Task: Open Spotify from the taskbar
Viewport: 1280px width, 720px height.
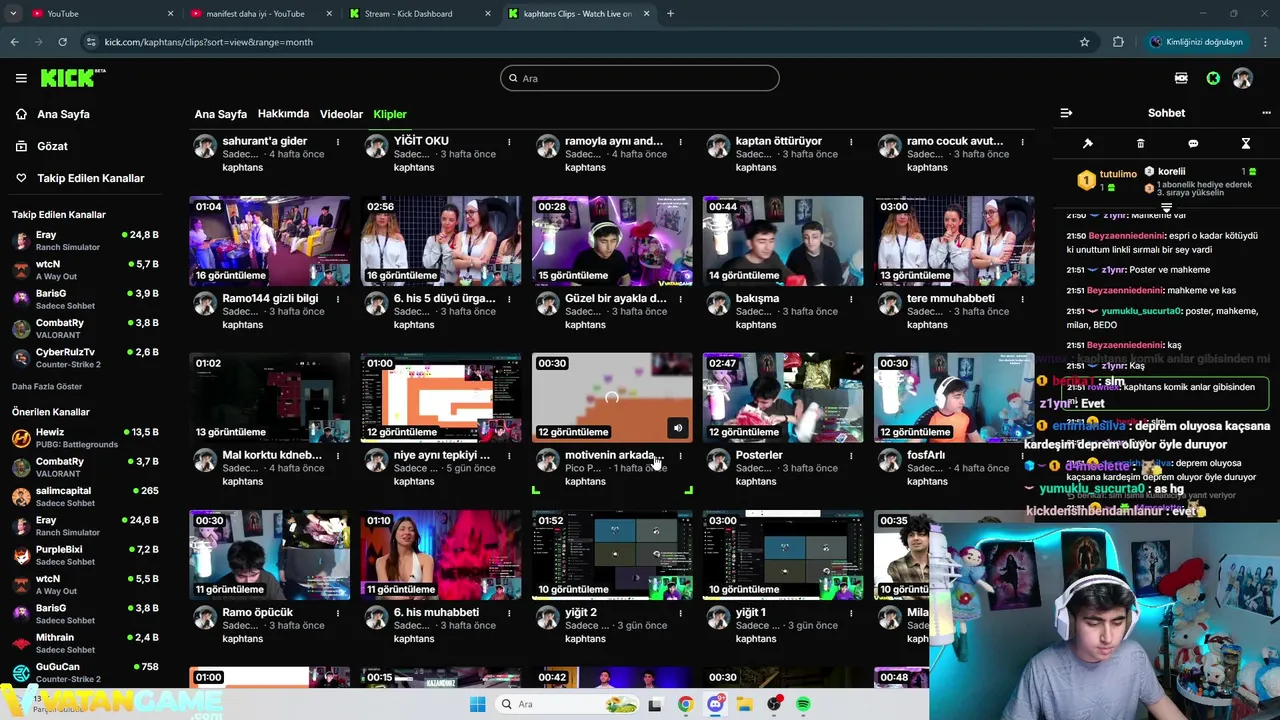Action: click(x=803, y=704)
